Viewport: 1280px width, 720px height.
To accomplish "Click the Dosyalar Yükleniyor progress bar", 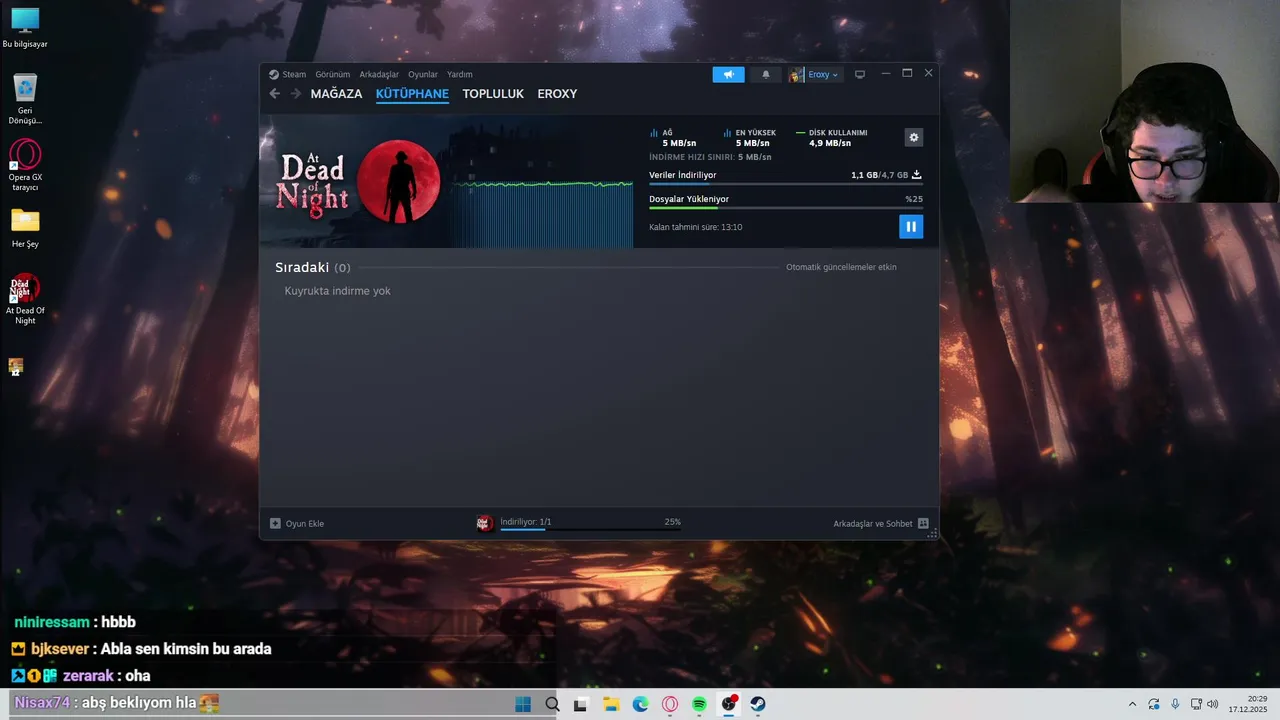I will [785, 208].
